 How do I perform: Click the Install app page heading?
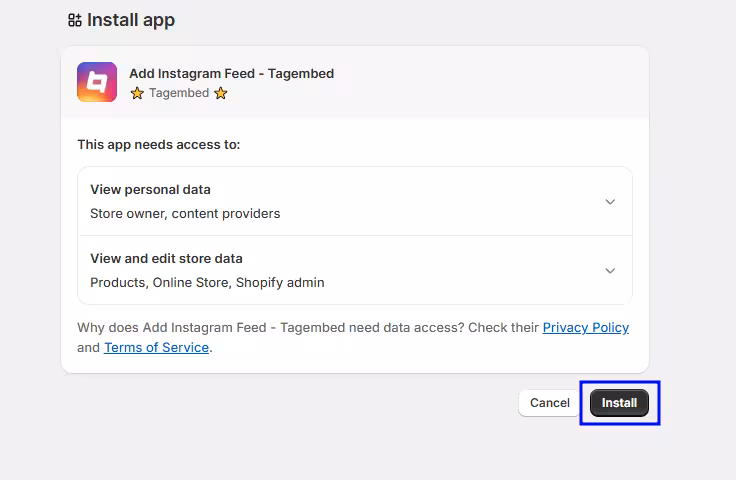pyautogui.click(x=131, y=20)
